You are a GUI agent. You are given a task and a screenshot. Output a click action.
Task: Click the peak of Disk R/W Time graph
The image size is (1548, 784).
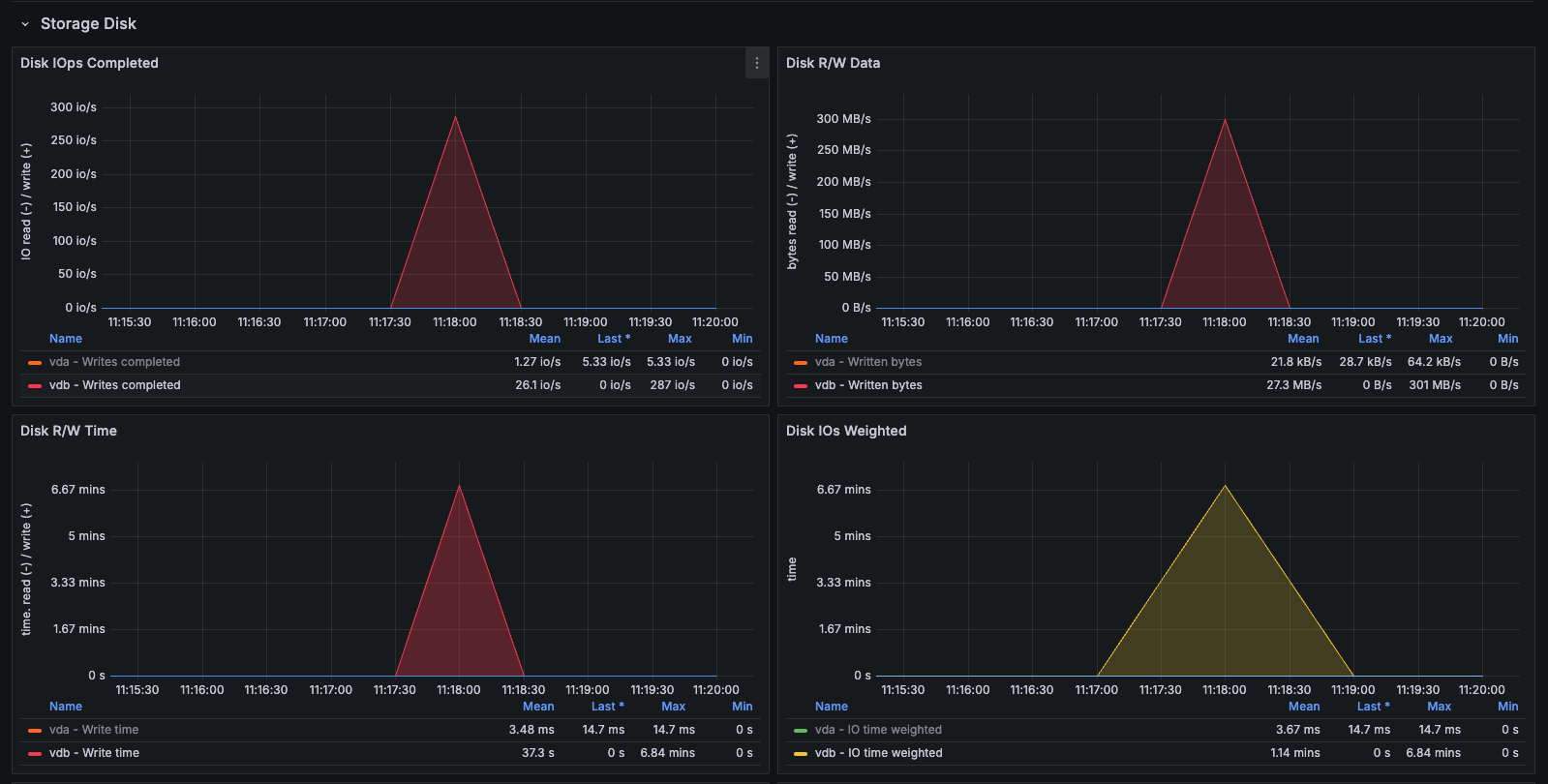coord(459,486)
